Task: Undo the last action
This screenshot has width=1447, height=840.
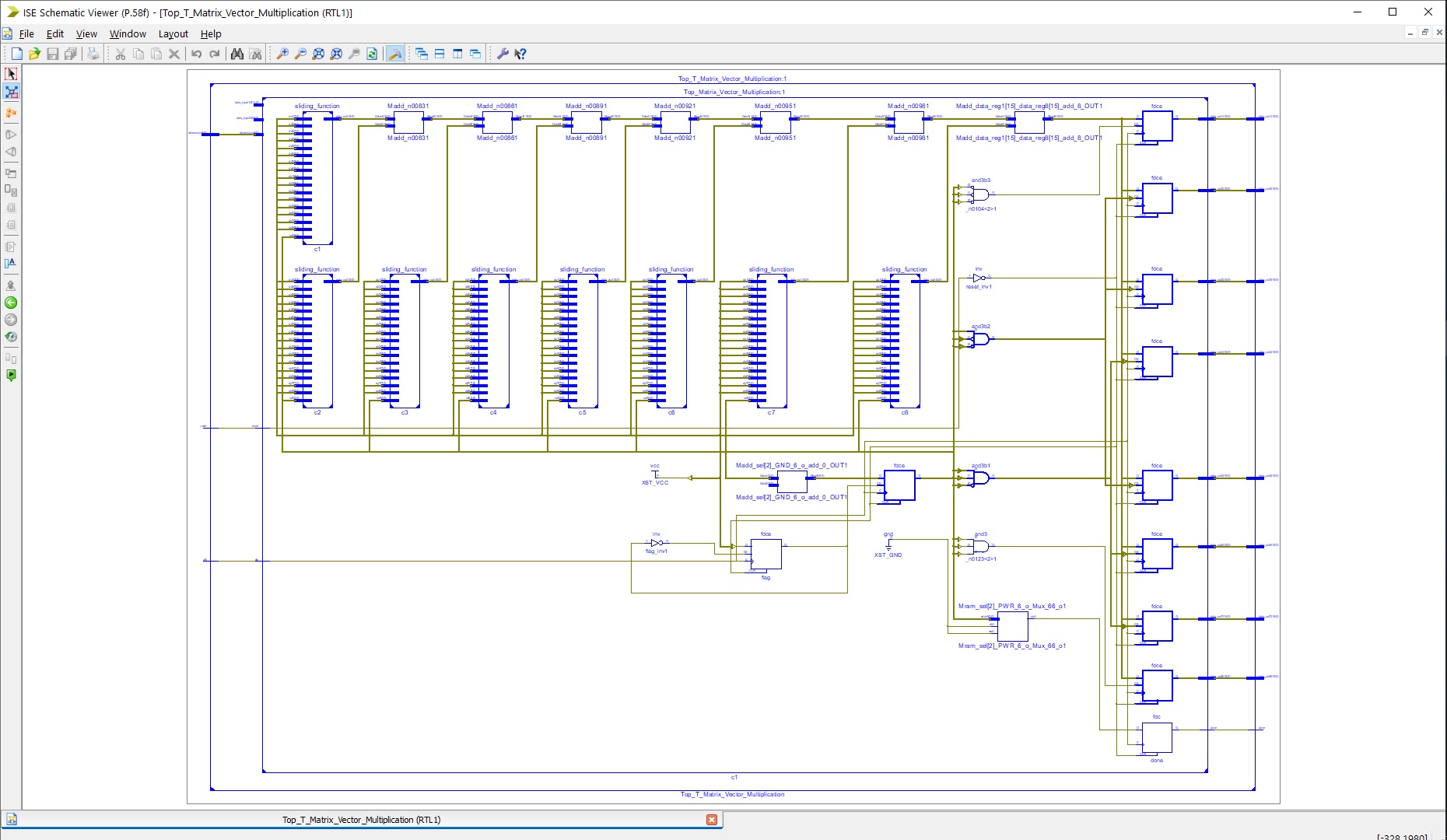Action: [196, 54]
